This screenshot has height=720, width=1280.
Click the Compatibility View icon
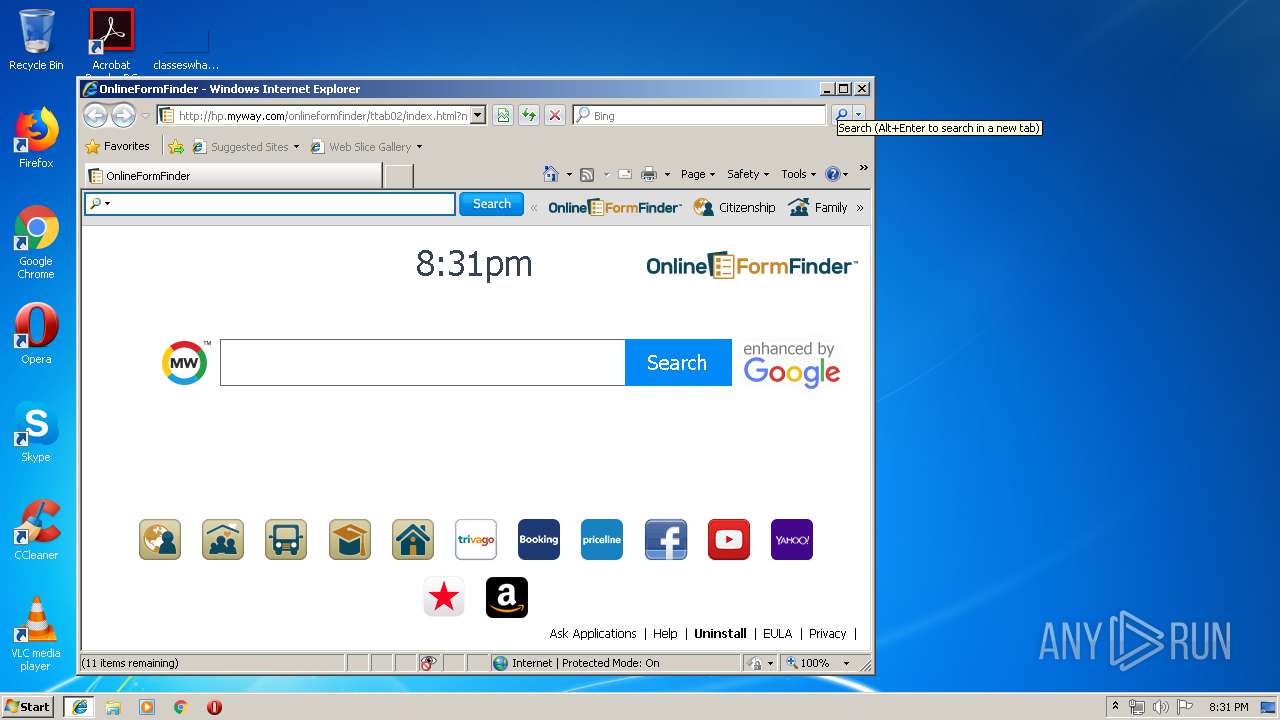503,116
